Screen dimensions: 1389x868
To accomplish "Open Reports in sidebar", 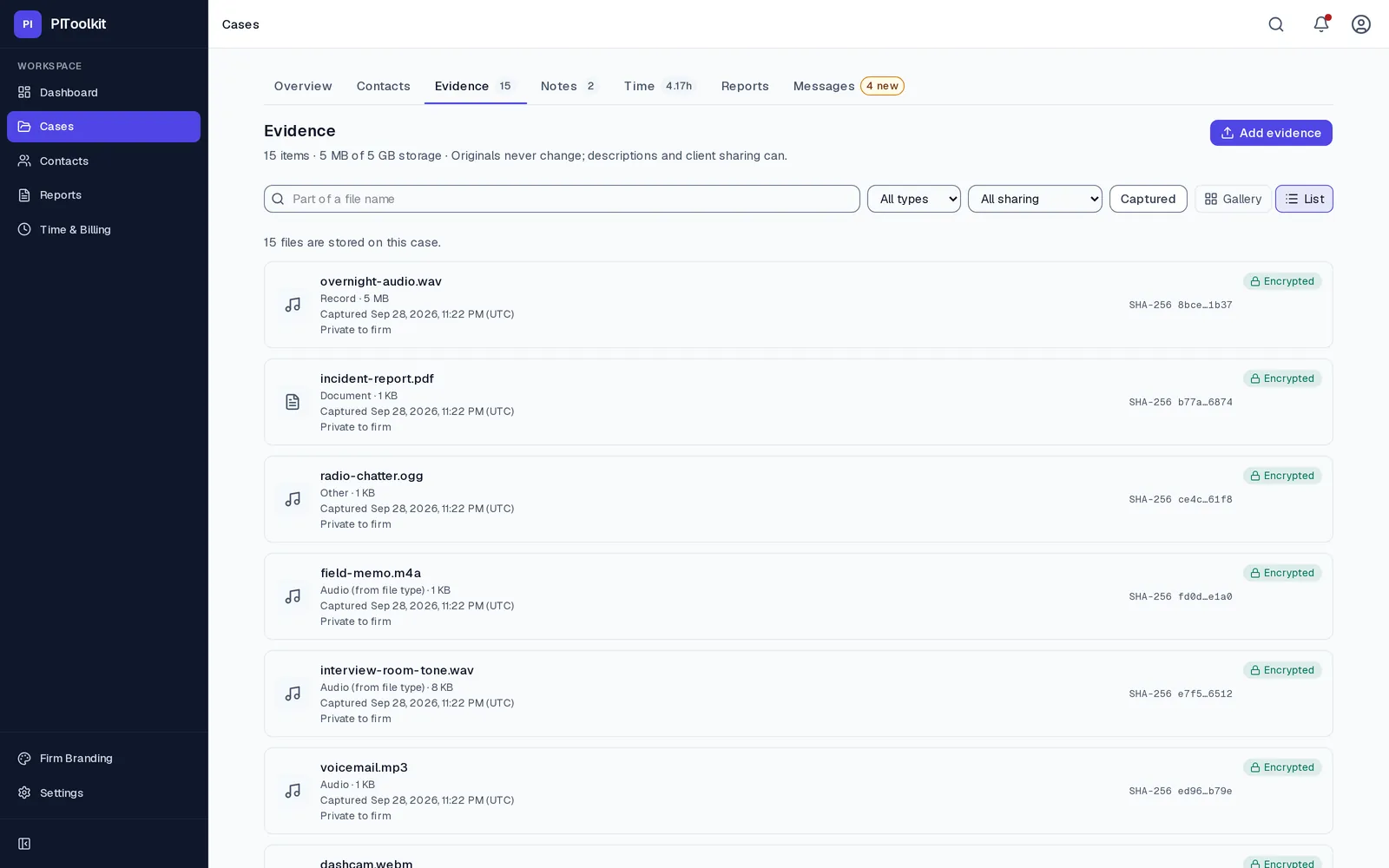I will 103,195.
